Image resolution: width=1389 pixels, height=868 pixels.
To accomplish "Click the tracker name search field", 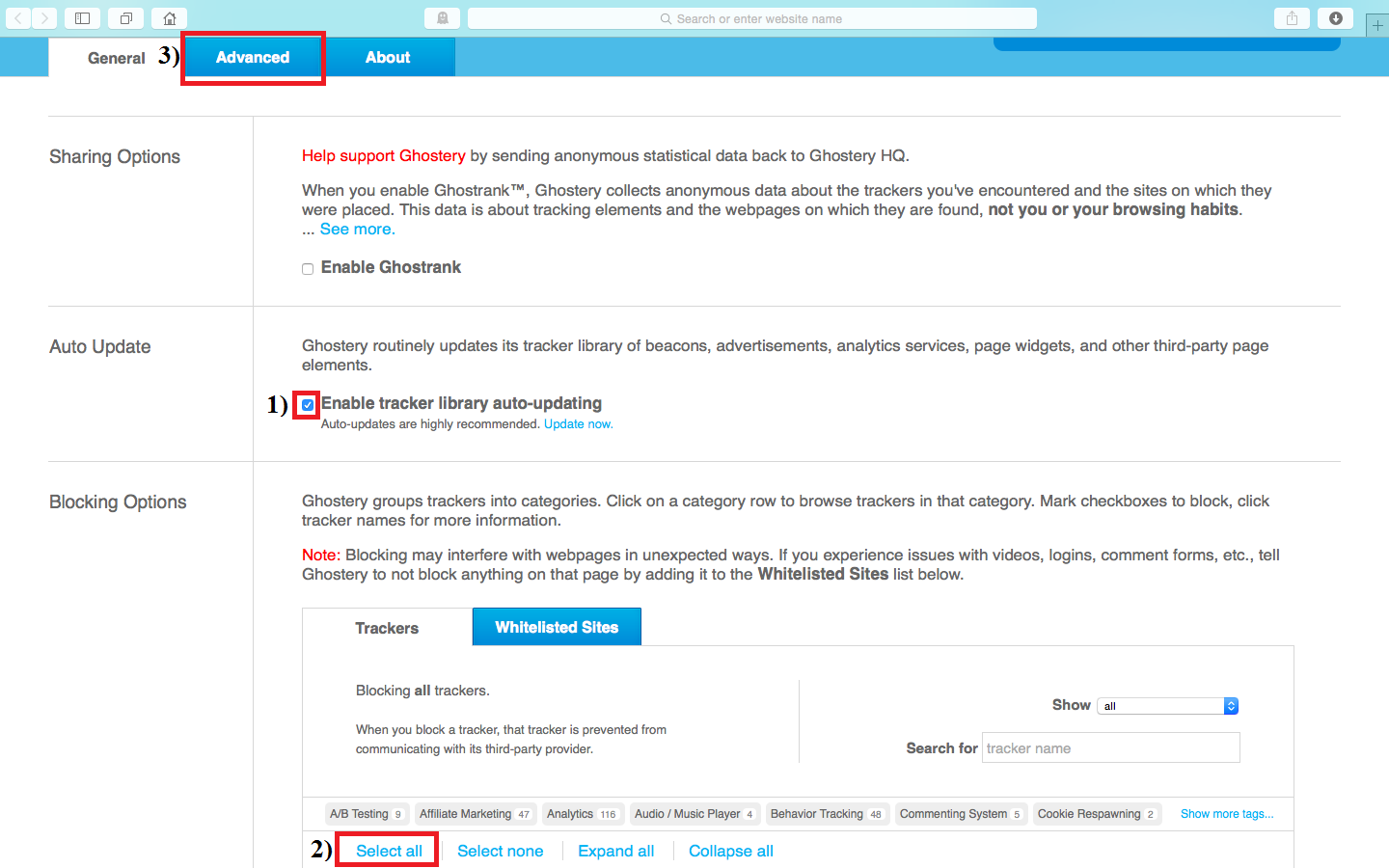I will pos(1110,748).
